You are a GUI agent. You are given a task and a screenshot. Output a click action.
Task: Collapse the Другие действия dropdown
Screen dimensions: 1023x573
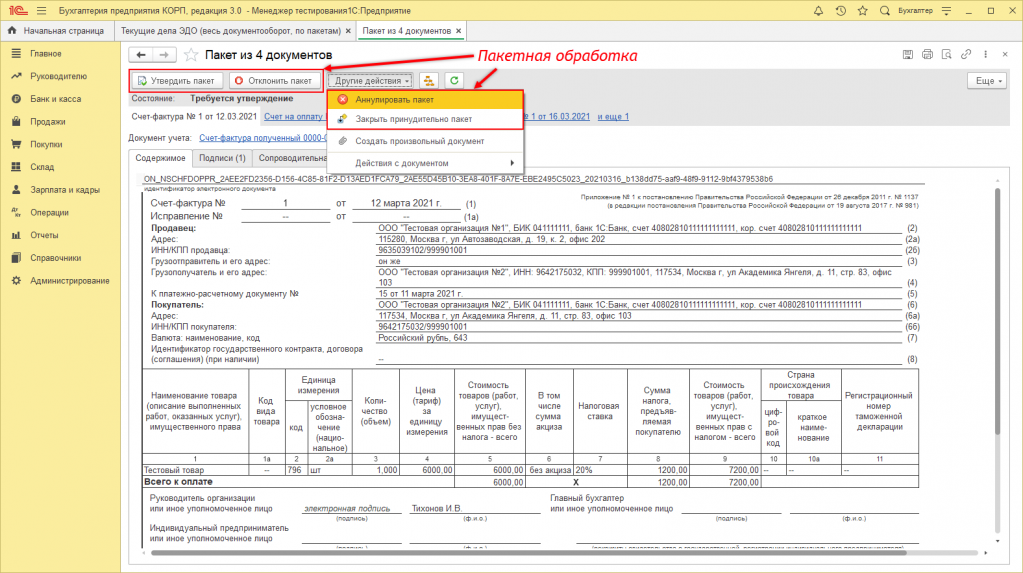click(x=371, y=81)
